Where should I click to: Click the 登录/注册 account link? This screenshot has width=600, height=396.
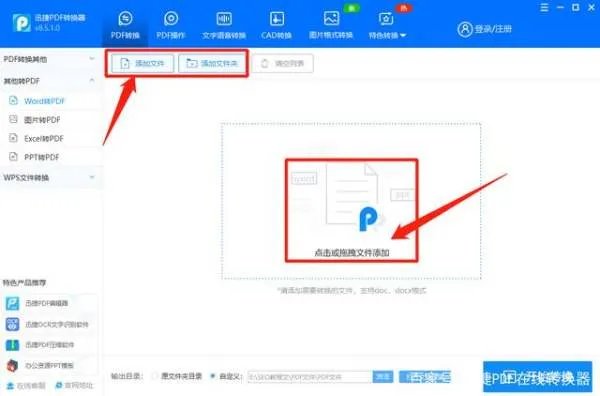(x=484, y=29)
